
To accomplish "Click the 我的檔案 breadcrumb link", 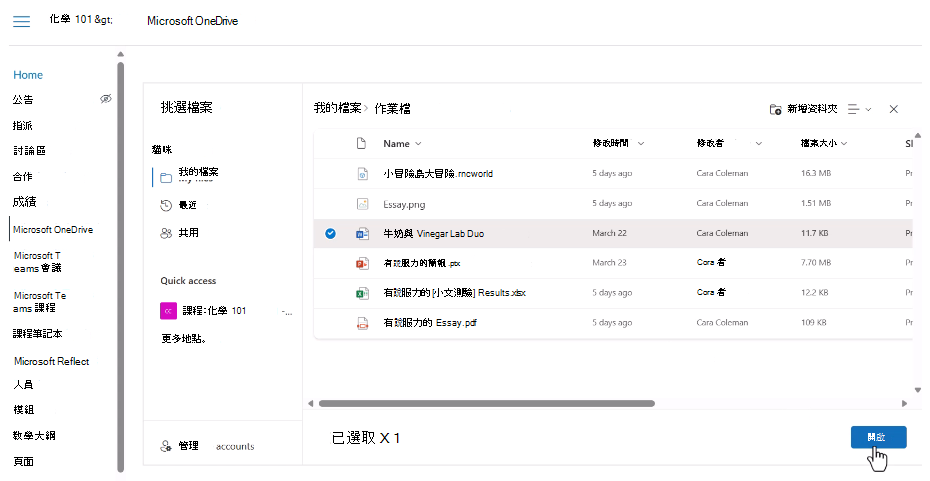I will 337,108.
